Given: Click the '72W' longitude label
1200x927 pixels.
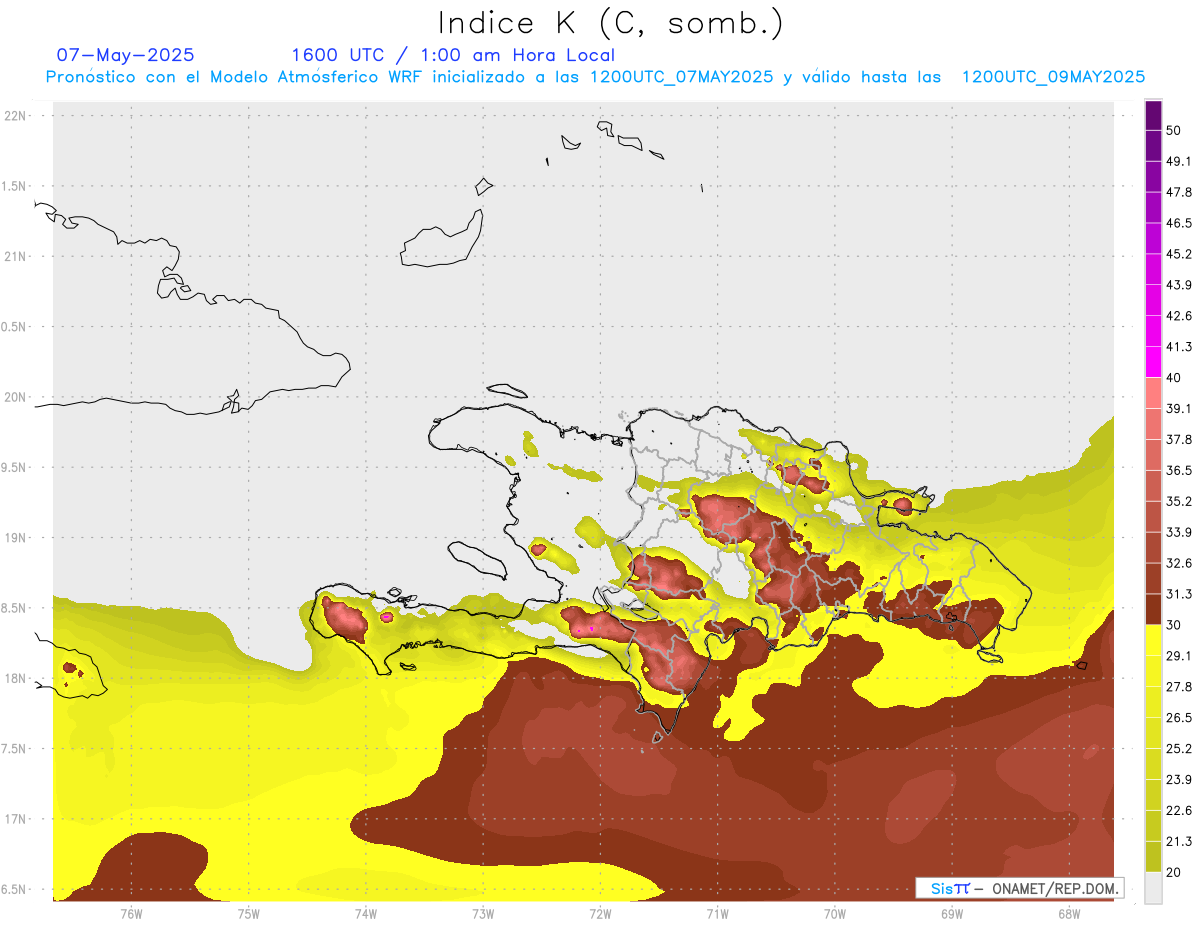Looking at the screenshot, I should [x=600, y=914].
